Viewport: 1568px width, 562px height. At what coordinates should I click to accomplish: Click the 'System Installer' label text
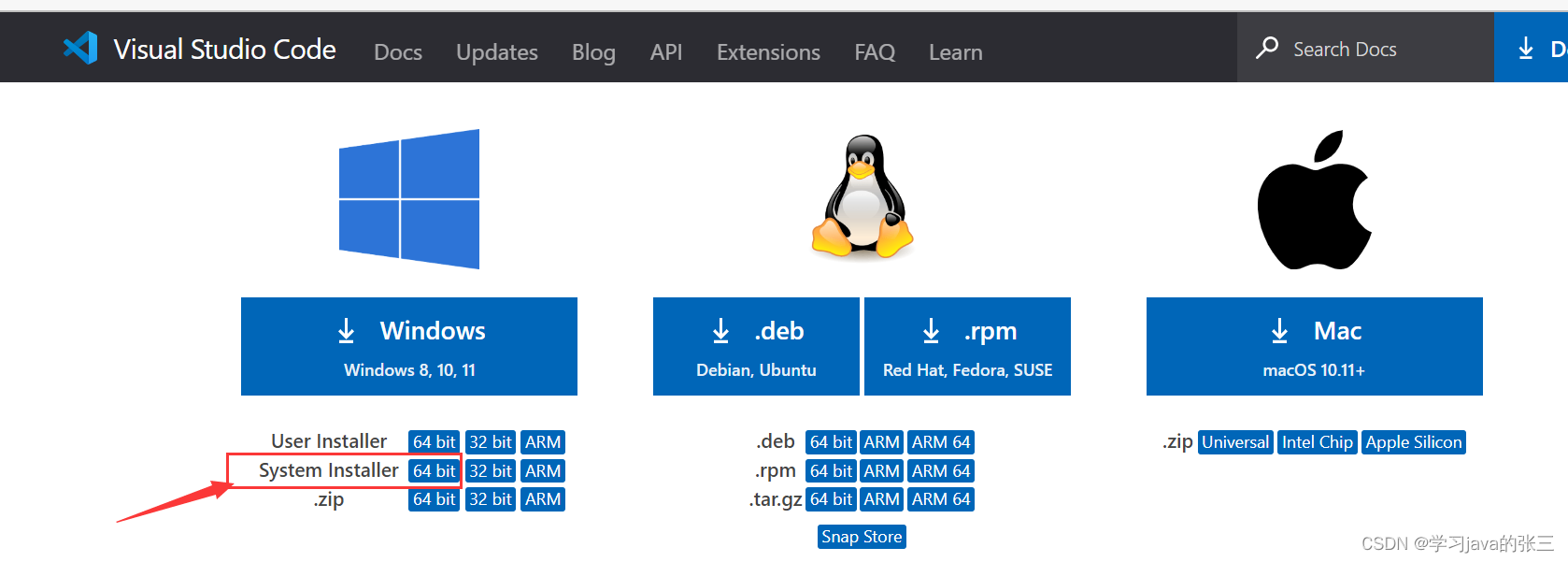[x=329, y=470]
